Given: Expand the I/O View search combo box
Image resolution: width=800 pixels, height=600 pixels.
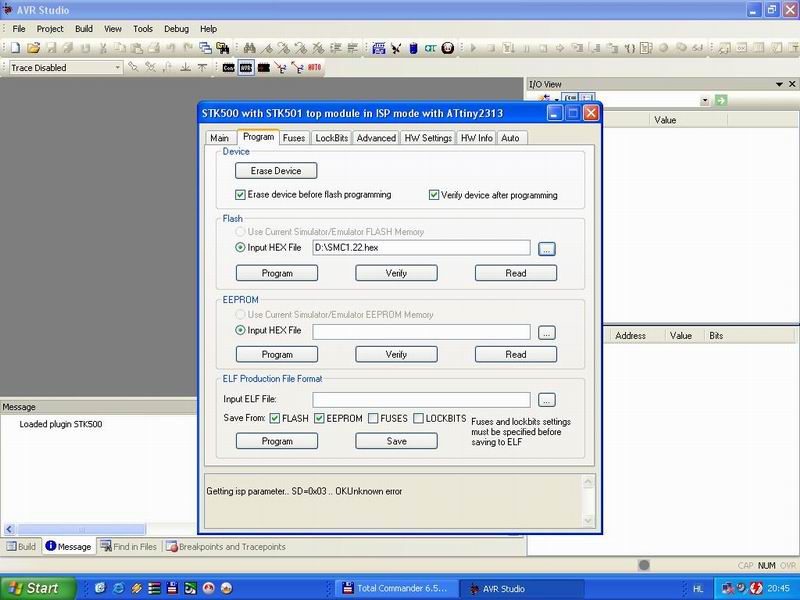Looking at the screenshot, I should (x=705, y=101).
